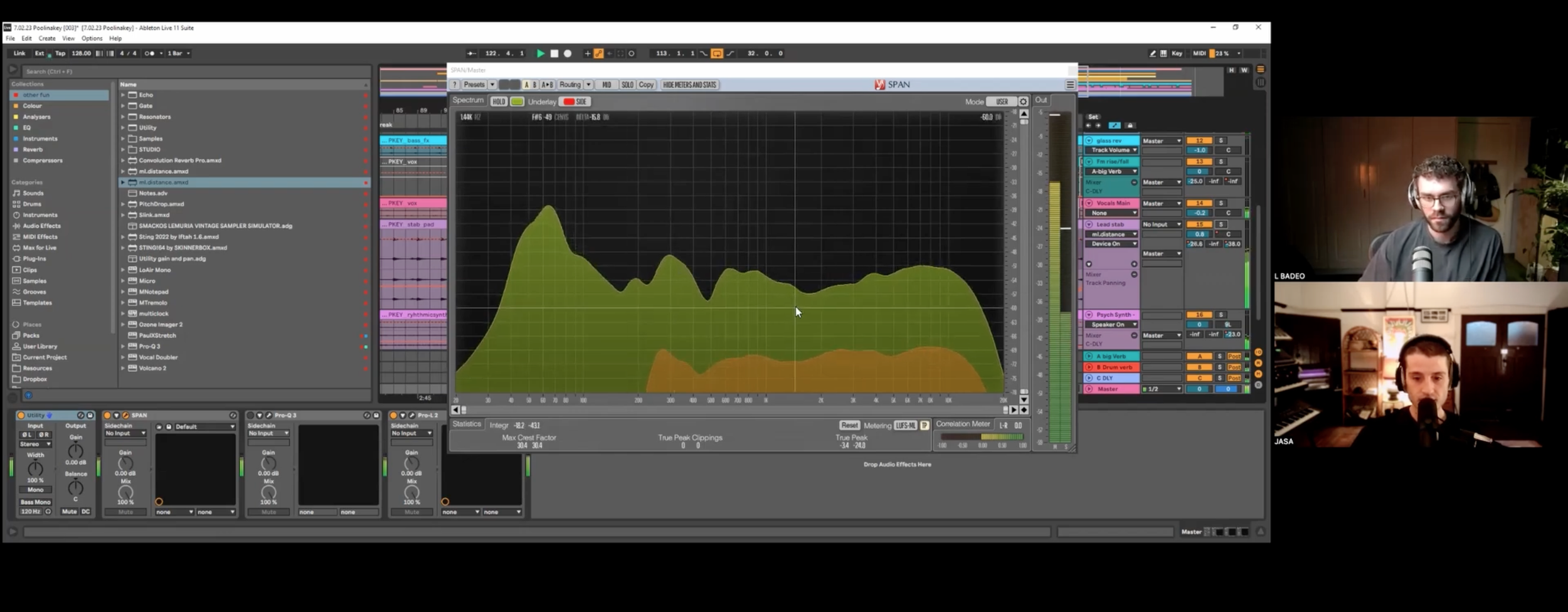Enable the arrangement Loop switch
The width and height of the screenshot is (1568, 612).
(717, 53)
